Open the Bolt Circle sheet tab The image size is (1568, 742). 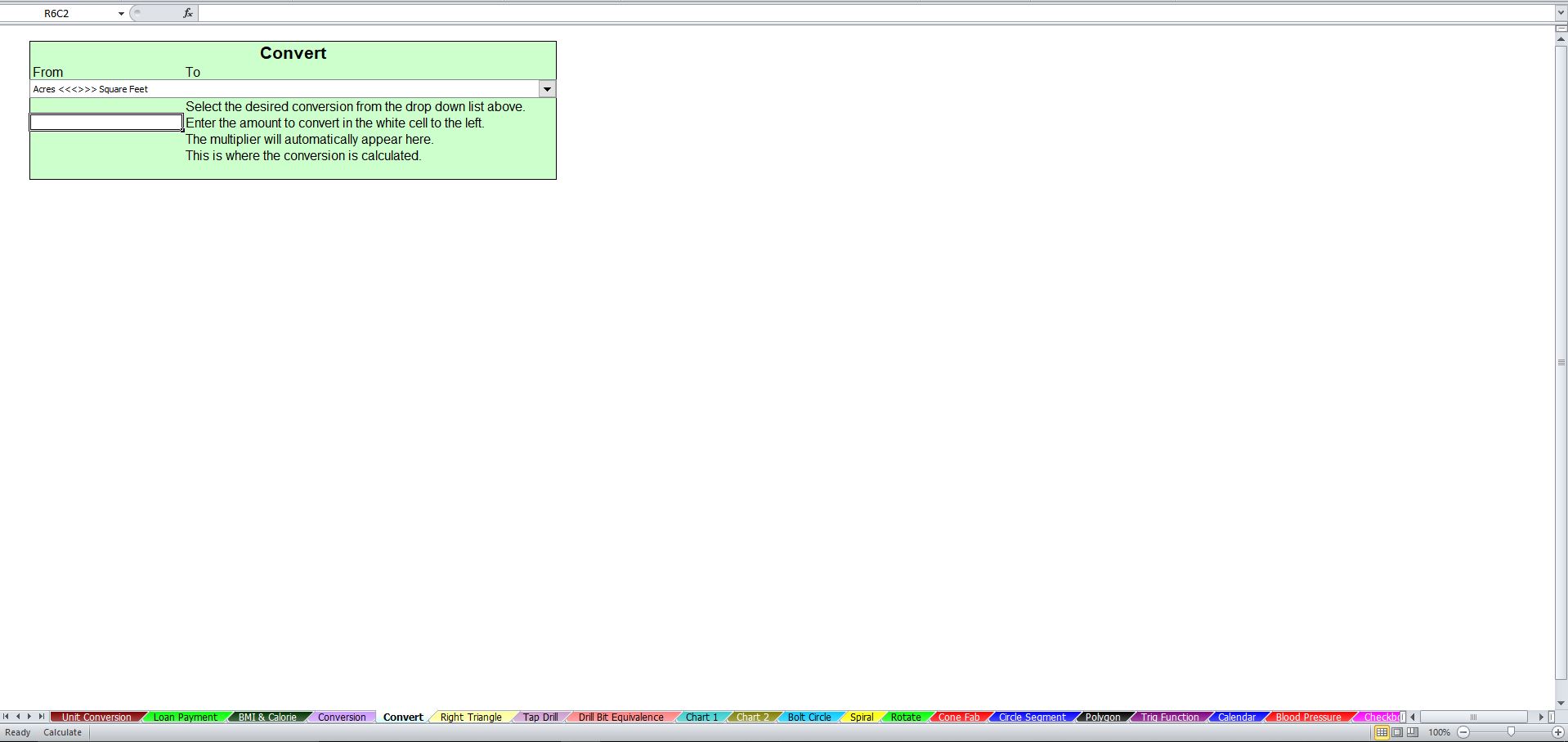(809, 717)
